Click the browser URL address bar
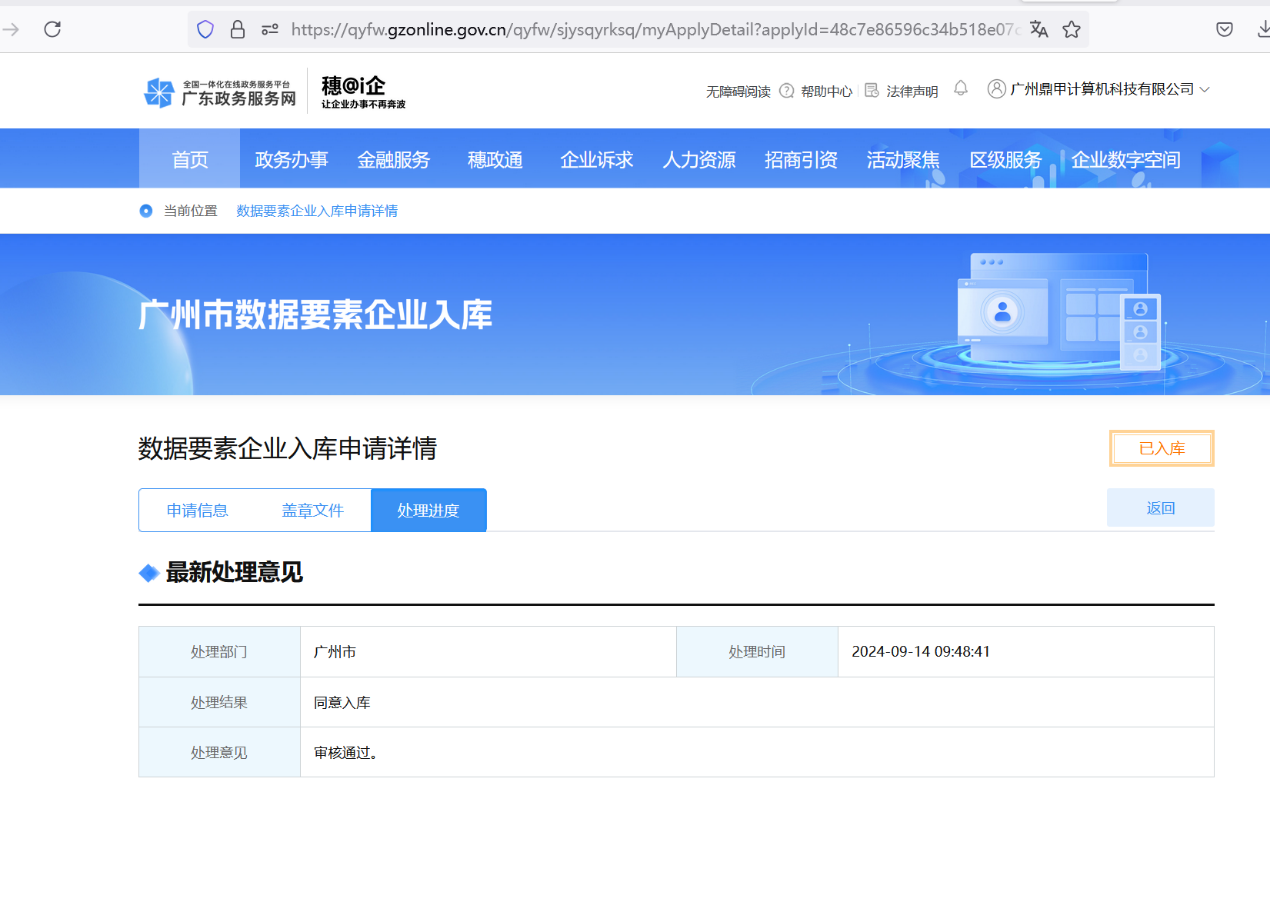Image resolution: width=1270 pixels, height=905 pixels. pyautogui.click(x=650, y=29)
